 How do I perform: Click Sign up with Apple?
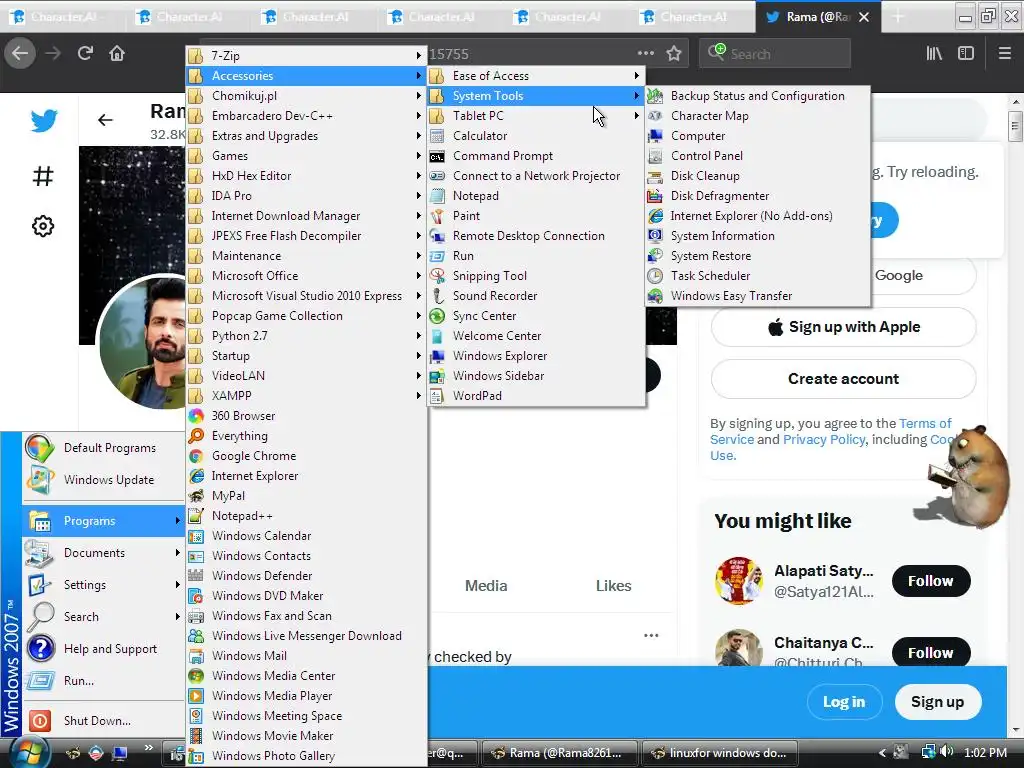[843, 327]
